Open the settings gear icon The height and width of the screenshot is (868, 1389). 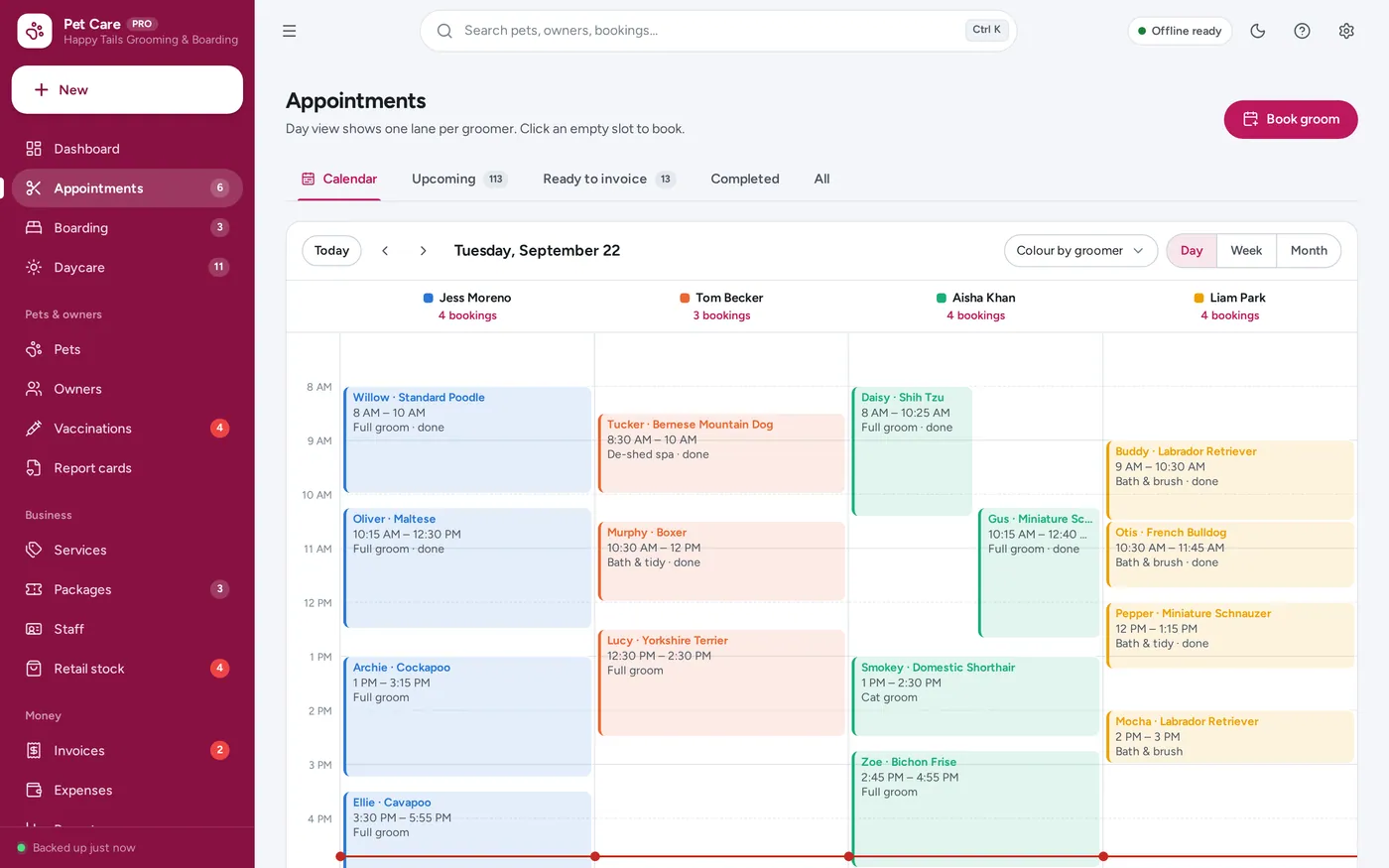click(x=1346, y=31)
